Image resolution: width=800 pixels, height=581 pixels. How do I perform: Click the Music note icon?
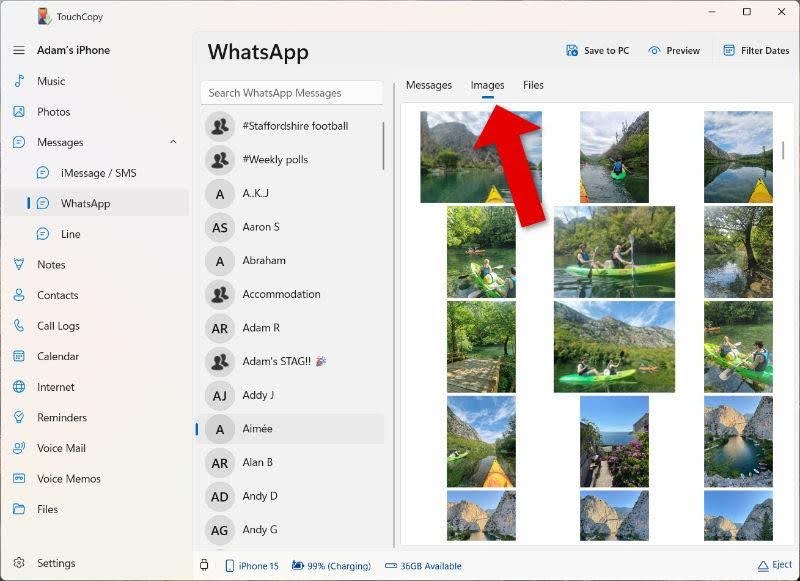tap(19, 81)
